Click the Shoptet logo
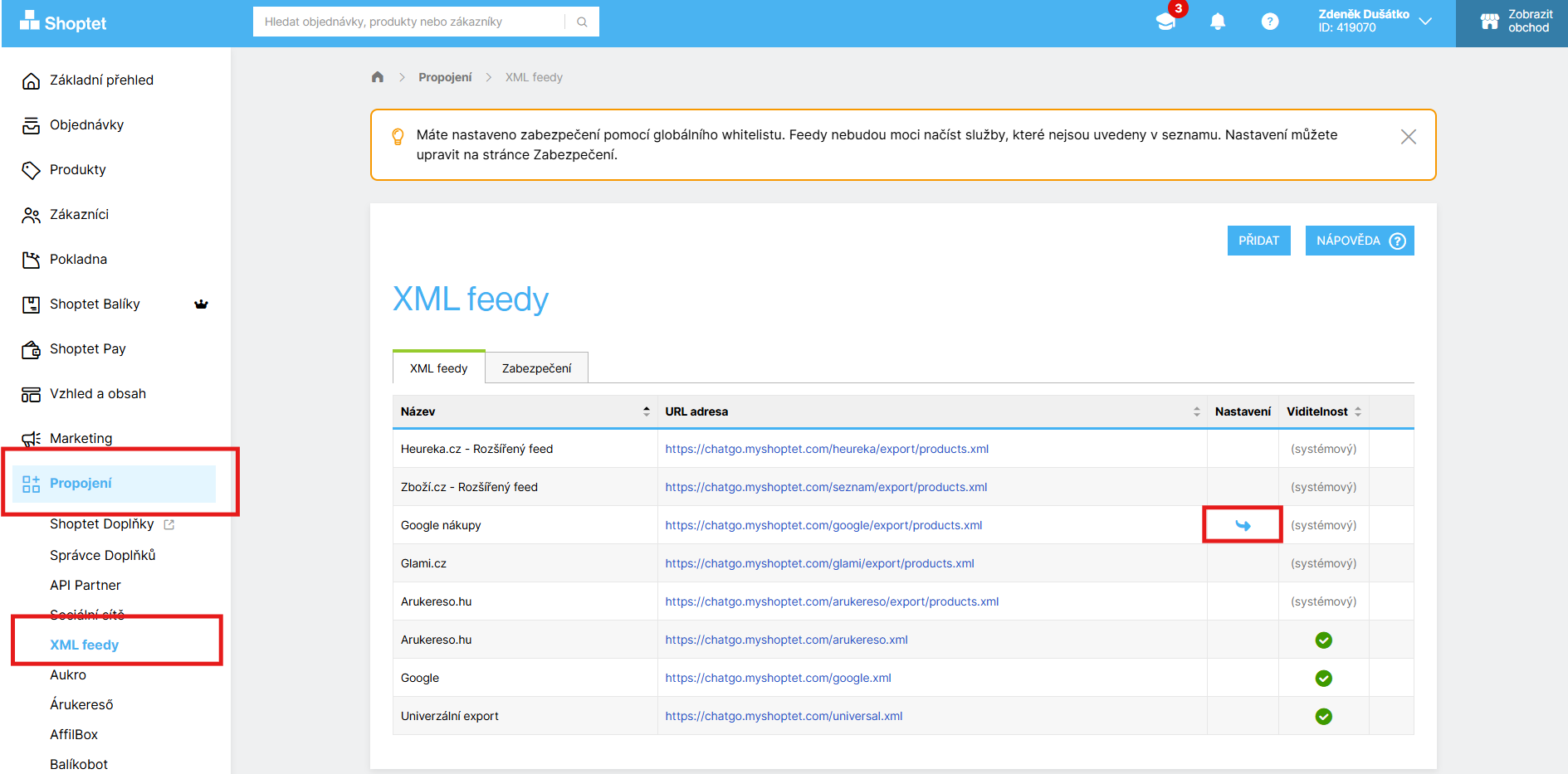 (63, 22)
